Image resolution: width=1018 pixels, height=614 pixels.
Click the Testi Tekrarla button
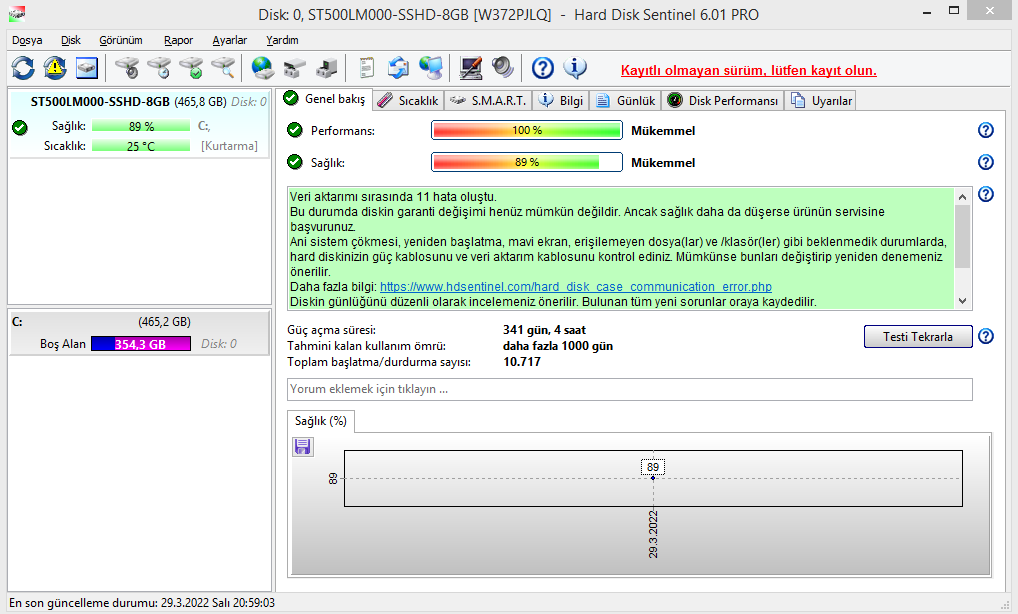tap(918, 336)
